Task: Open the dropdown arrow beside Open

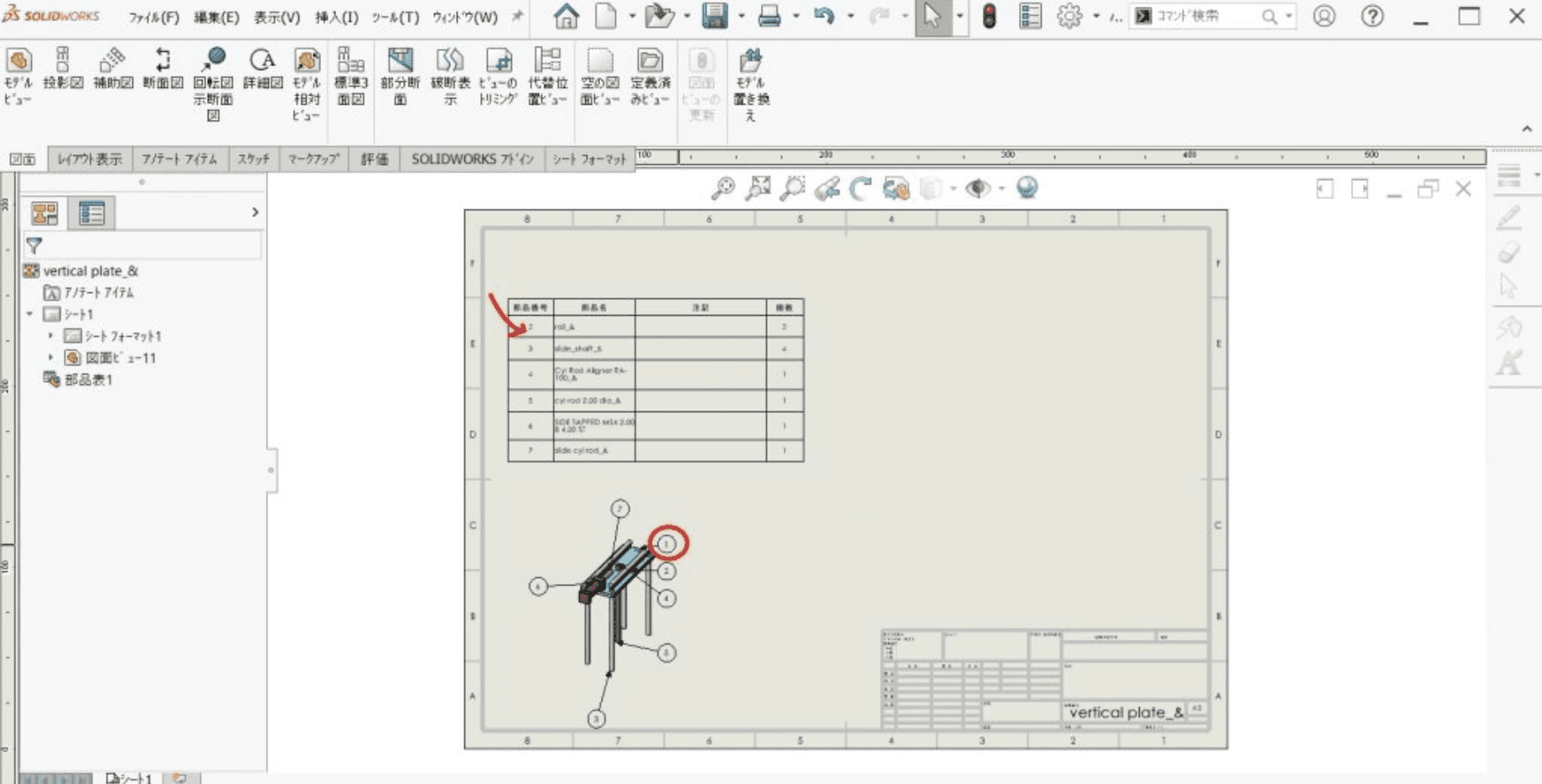Action: coord(687,16)
